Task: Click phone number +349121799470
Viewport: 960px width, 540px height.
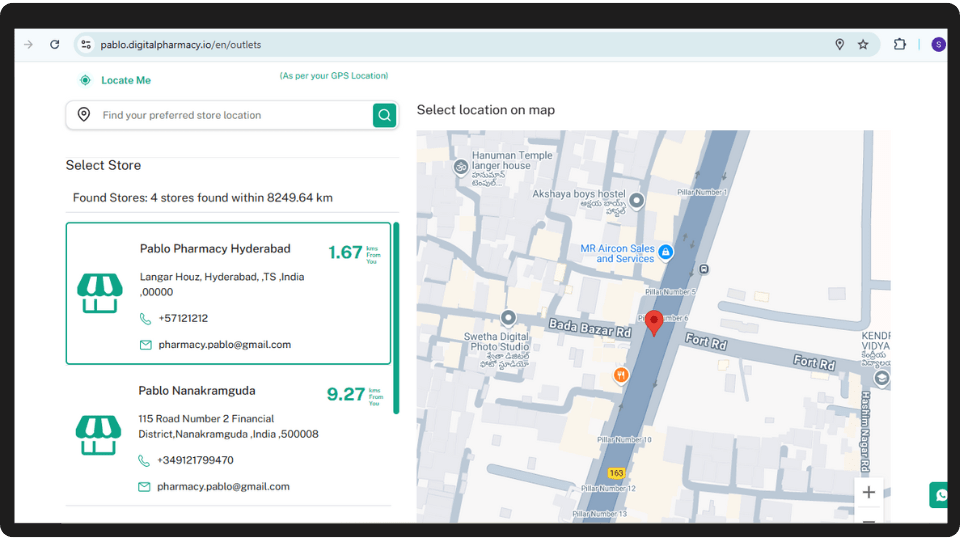Action: 195,460
